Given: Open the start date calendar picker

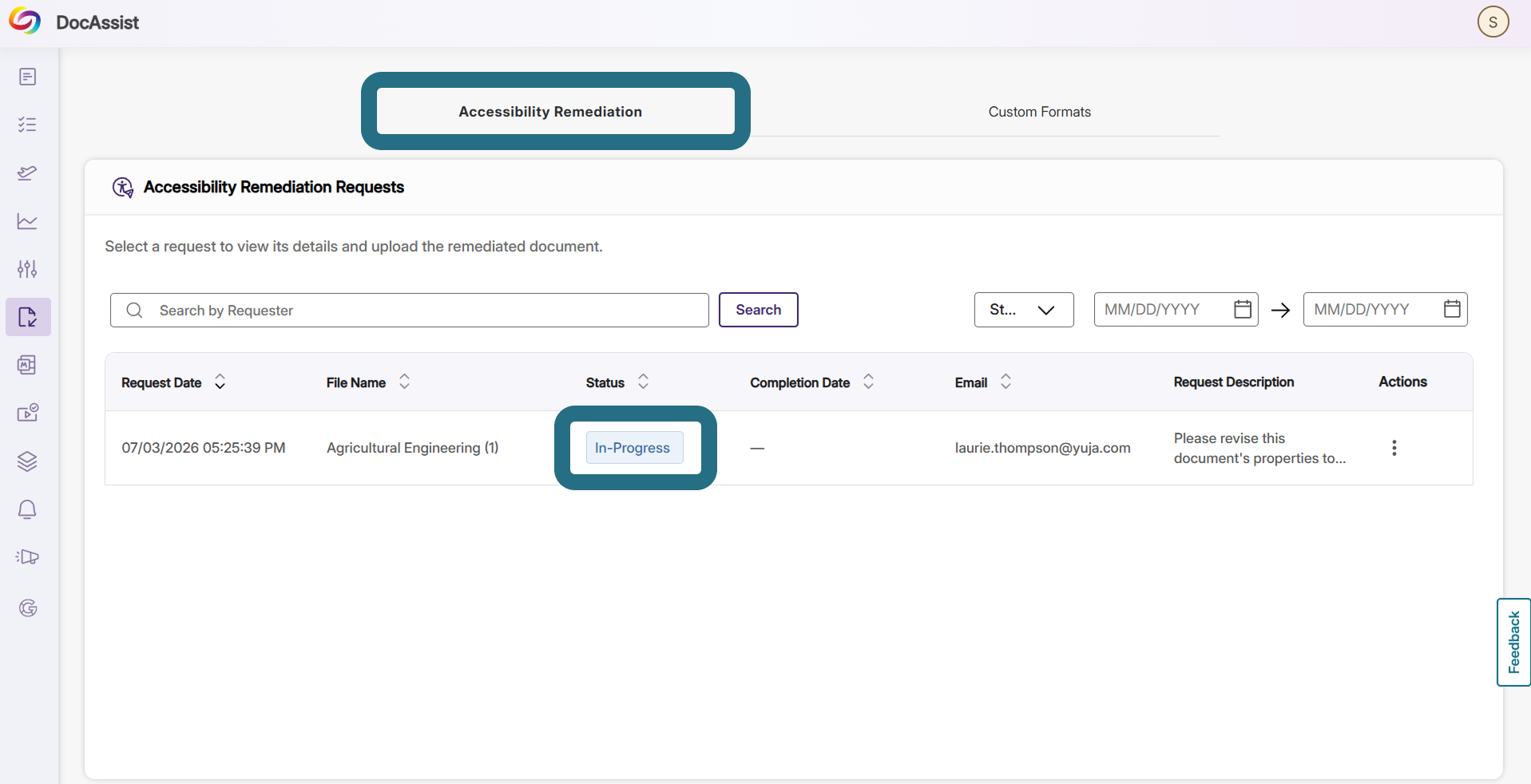Looking at the screenshot, I should click(1243, 309).
